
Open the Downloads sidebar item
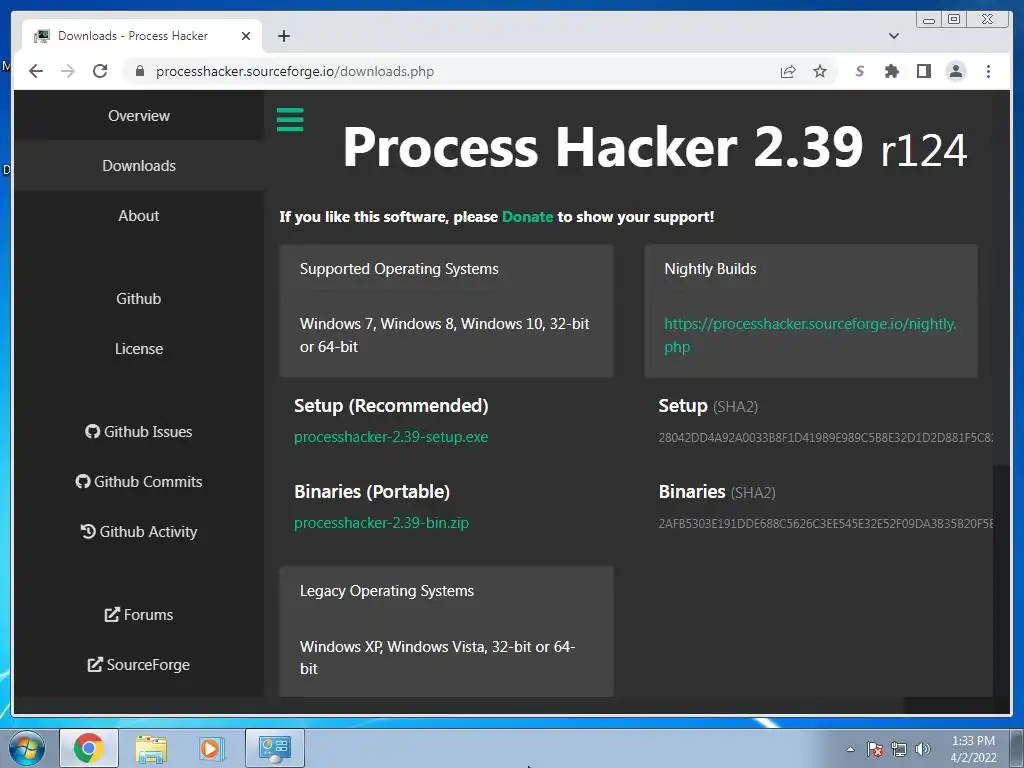point(138,166)
